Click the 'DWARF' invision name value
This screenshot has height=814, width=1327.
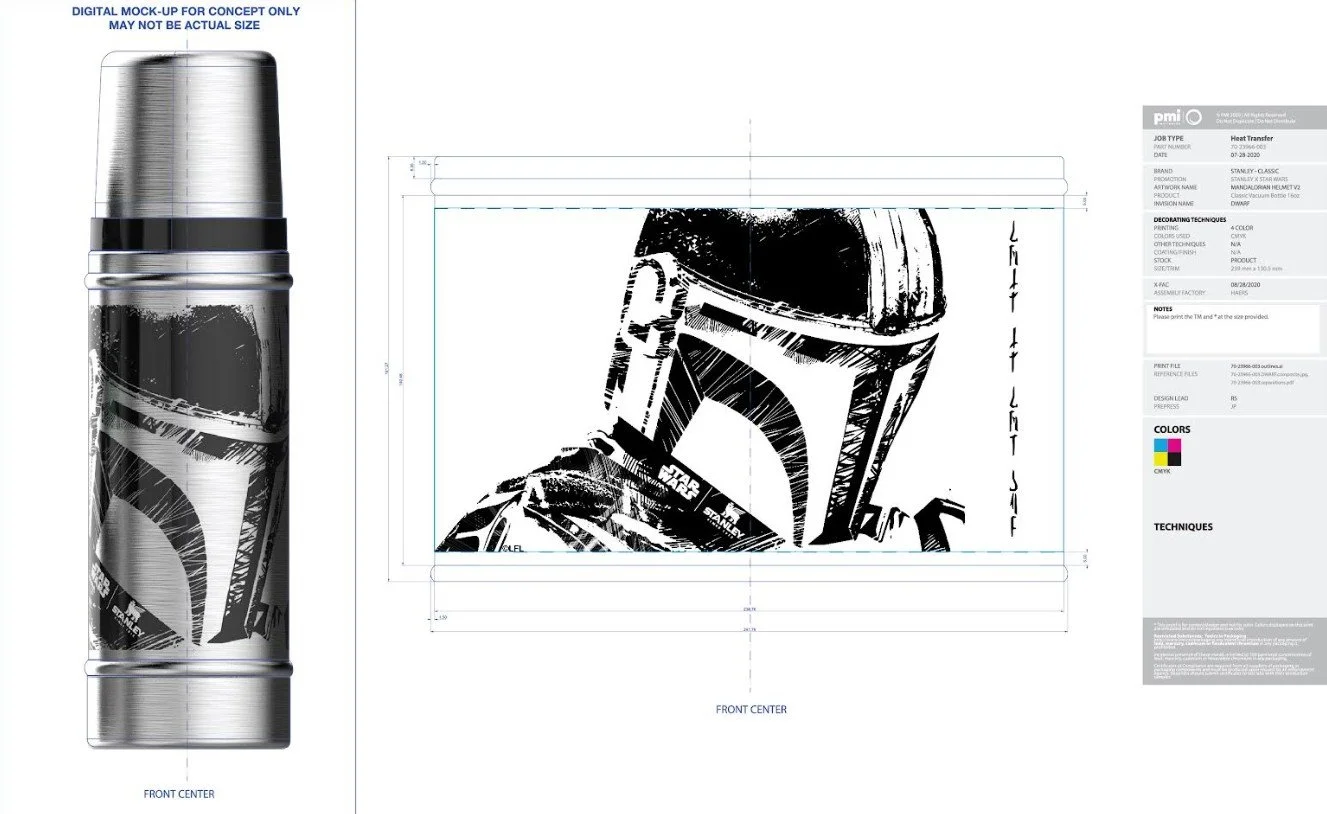(x=1240, y=203)
